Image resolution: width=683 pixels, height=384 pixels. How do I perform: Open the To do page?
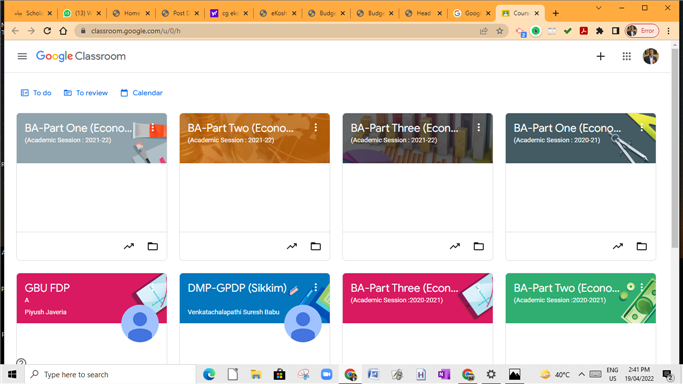(36, 93)
